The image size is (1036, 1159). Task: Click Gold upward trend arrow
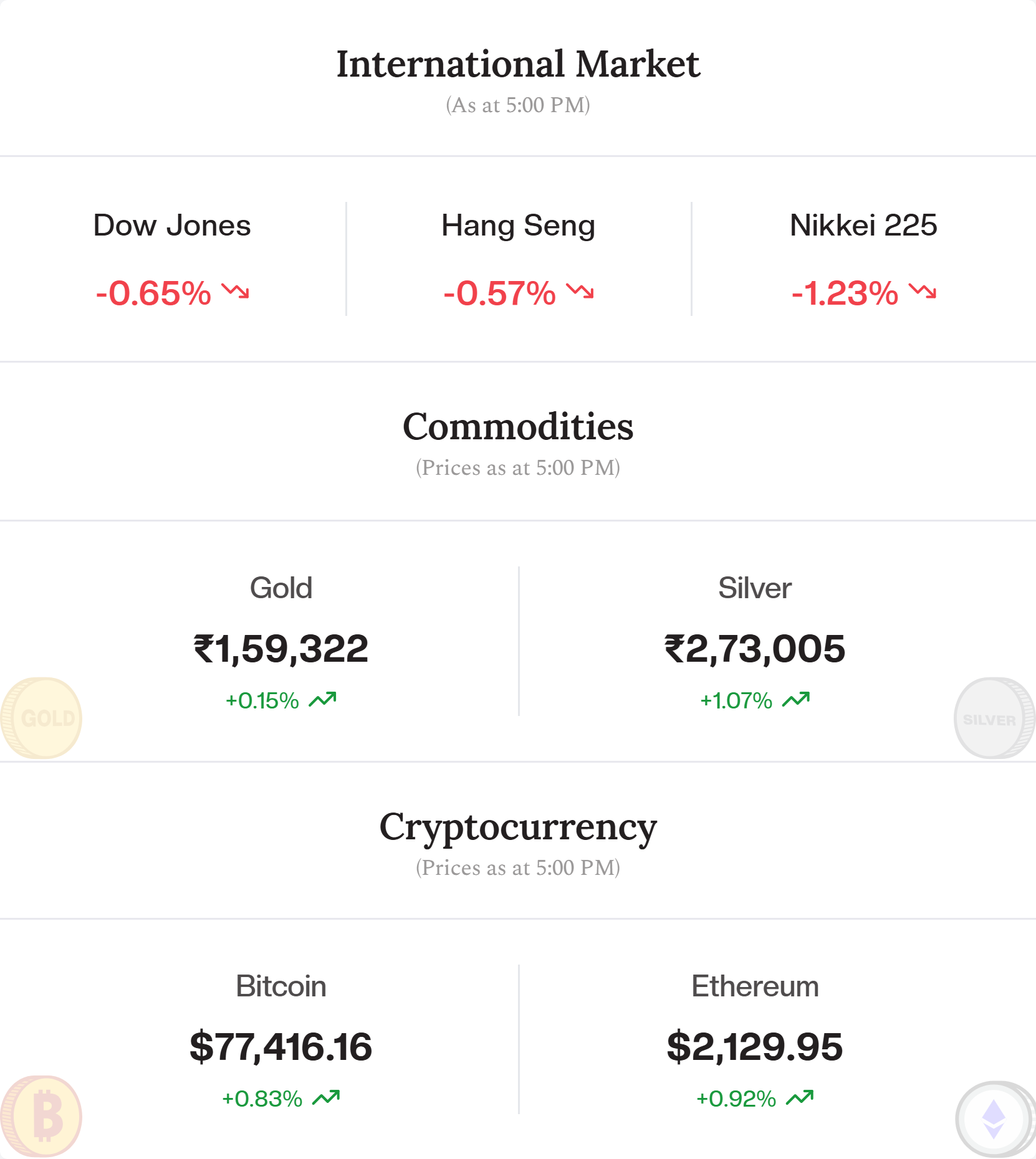323,700
